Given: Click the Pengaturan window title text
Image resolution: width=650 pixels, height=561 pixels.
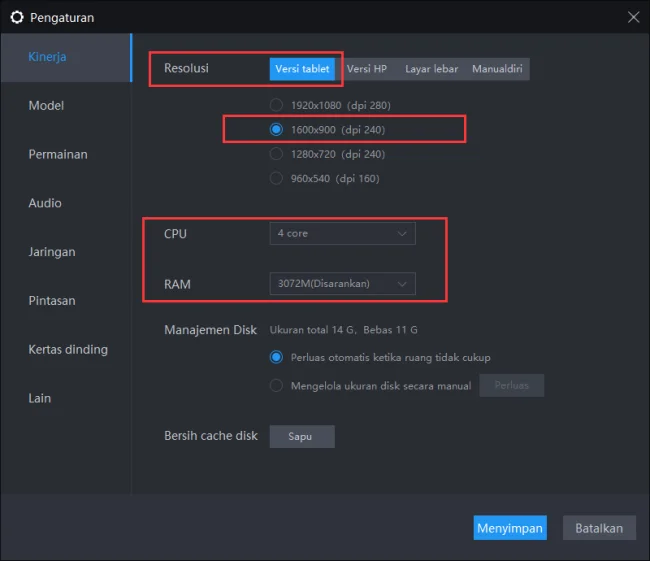Looking at the screenshot, I should pyautogui.click(x=62, y=18).
